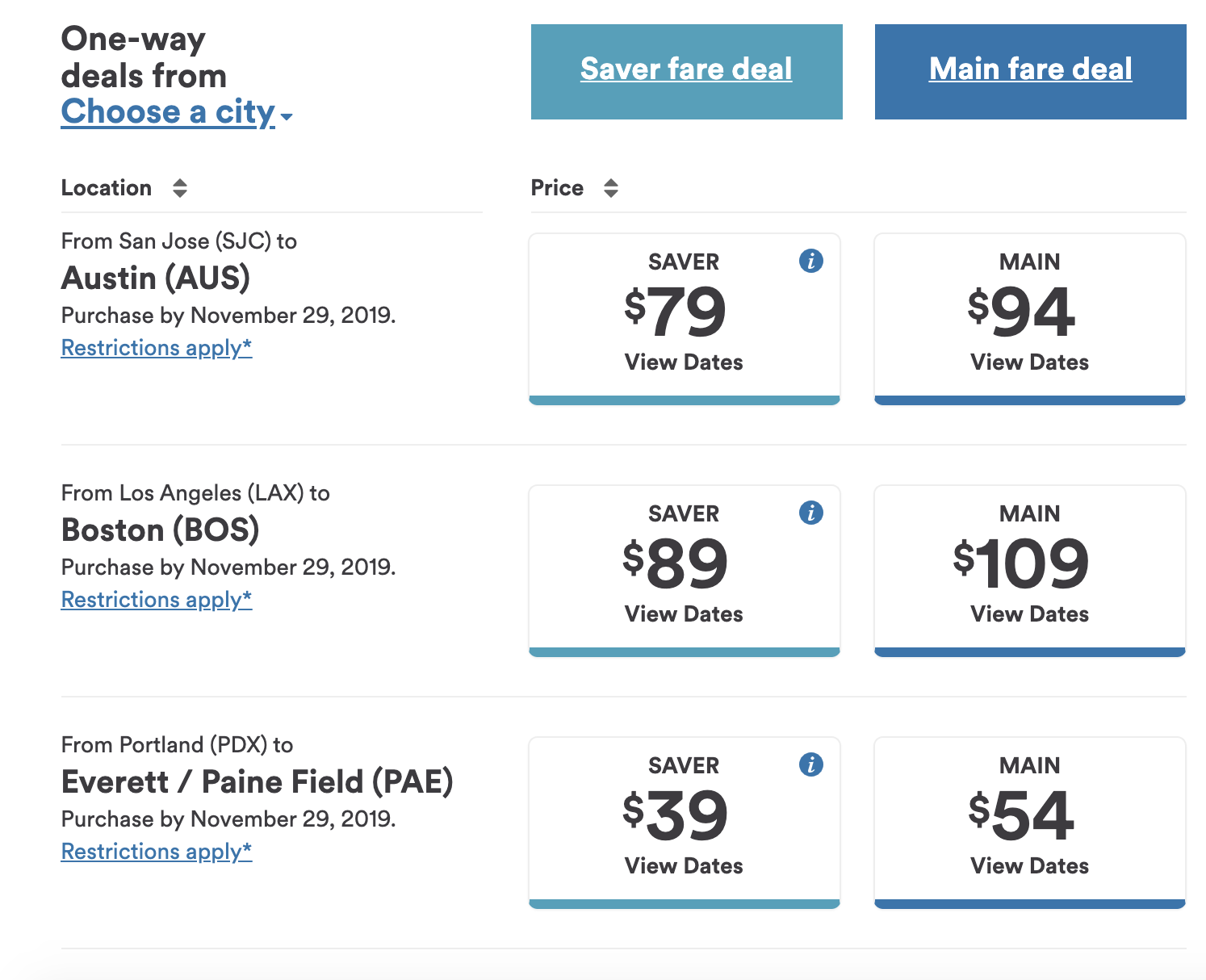Sort deals by Price arrows
1206x980 pixels.
pyautogui.click(x=611, y=188)
